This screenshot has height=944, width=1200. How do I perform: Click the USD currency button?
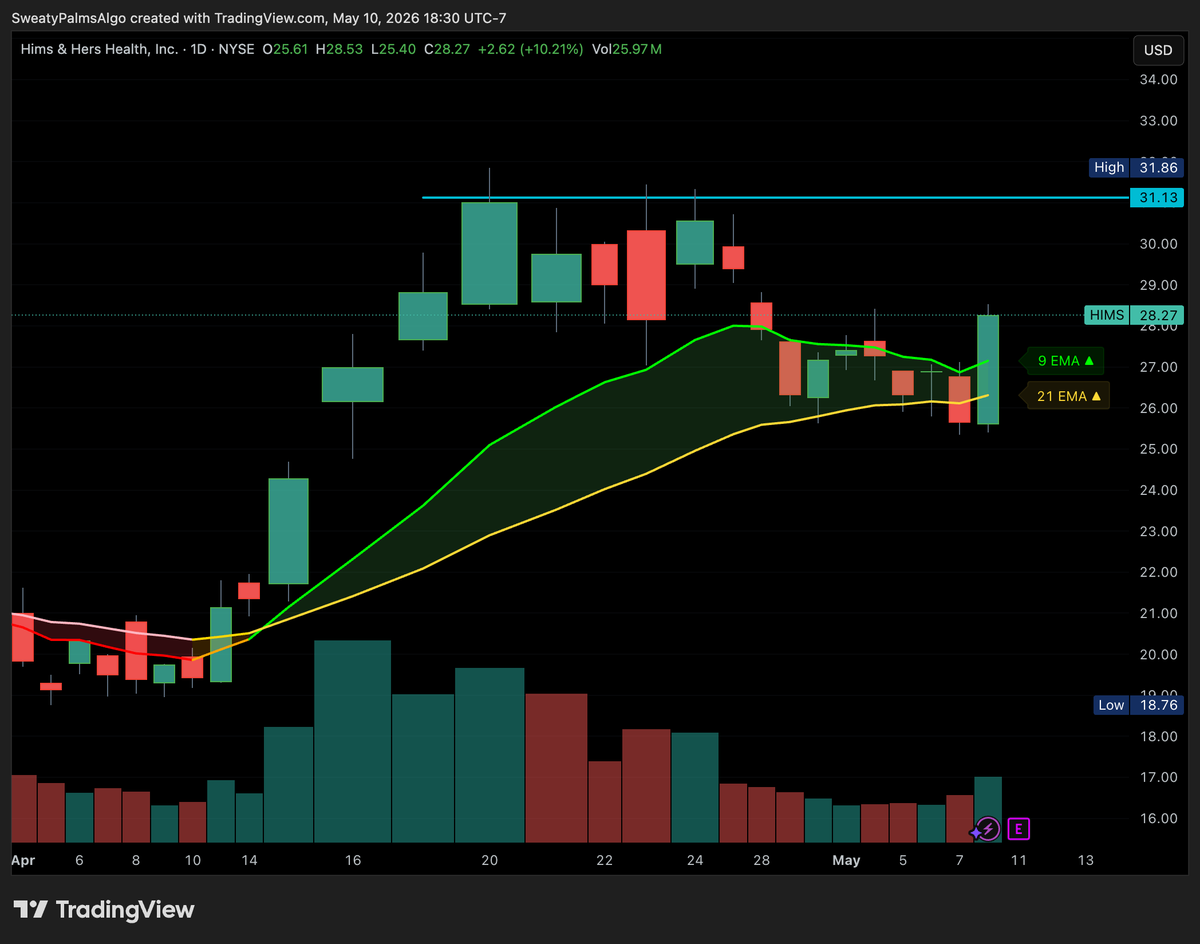(x=1158, y=50)
